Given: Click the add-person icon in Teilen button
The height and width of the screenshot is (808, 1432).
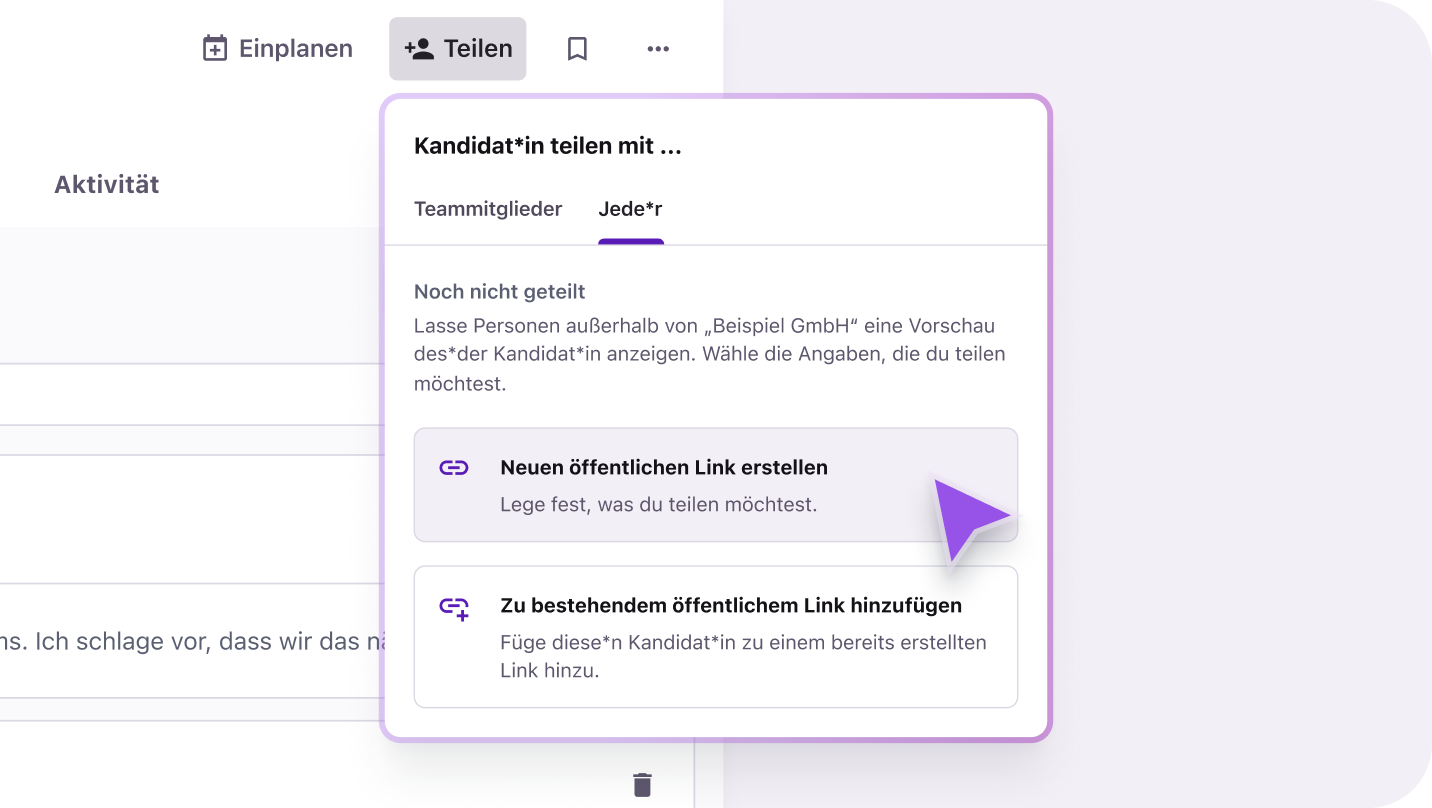Looking at the screenshot, I should (x=419, y=49).
